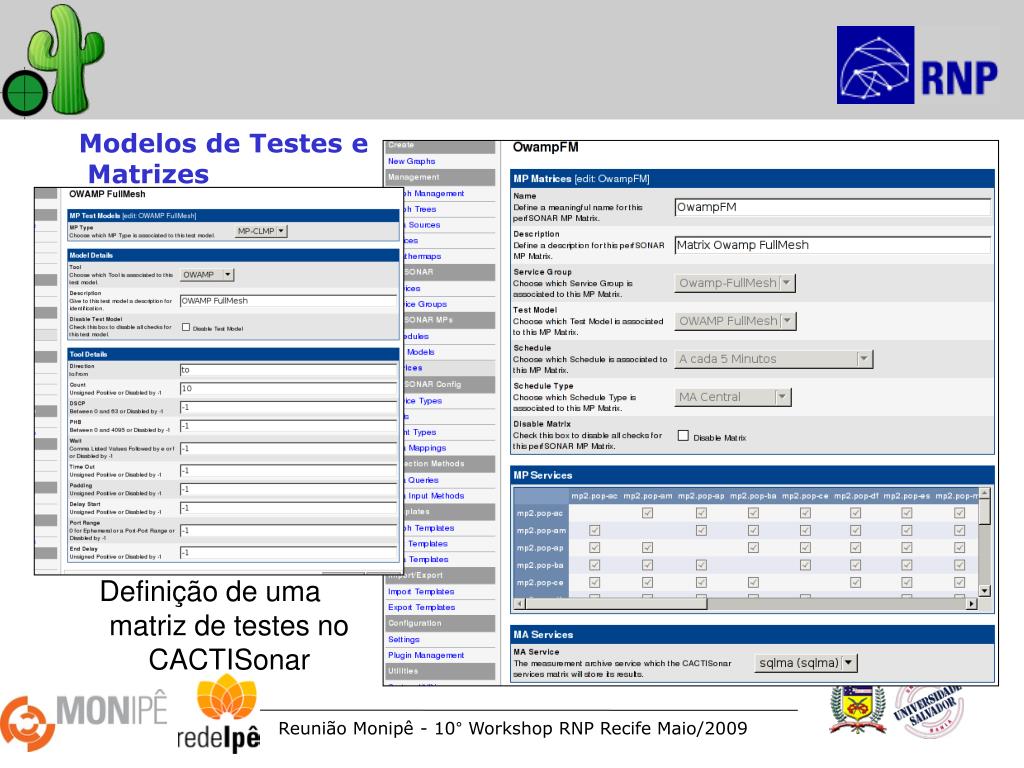The width and height of the screenshot is (1024, 768).
Task: Click the MP Services horizontal scrollbar right arrow
Action: [x=972, y=604]
